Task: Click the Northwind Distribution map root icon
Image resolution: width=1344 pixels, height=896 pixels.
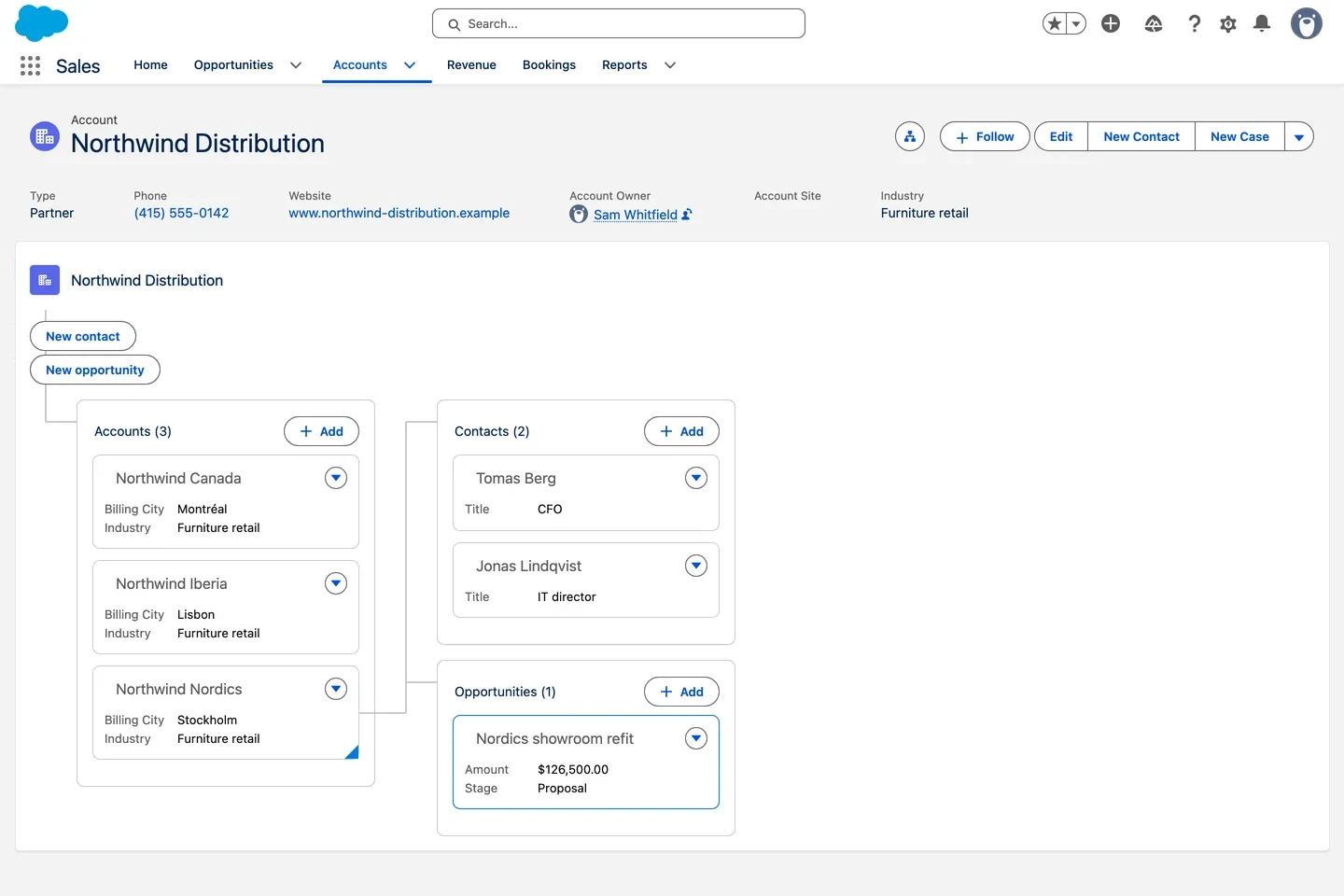Action: (x=45, y=280)
